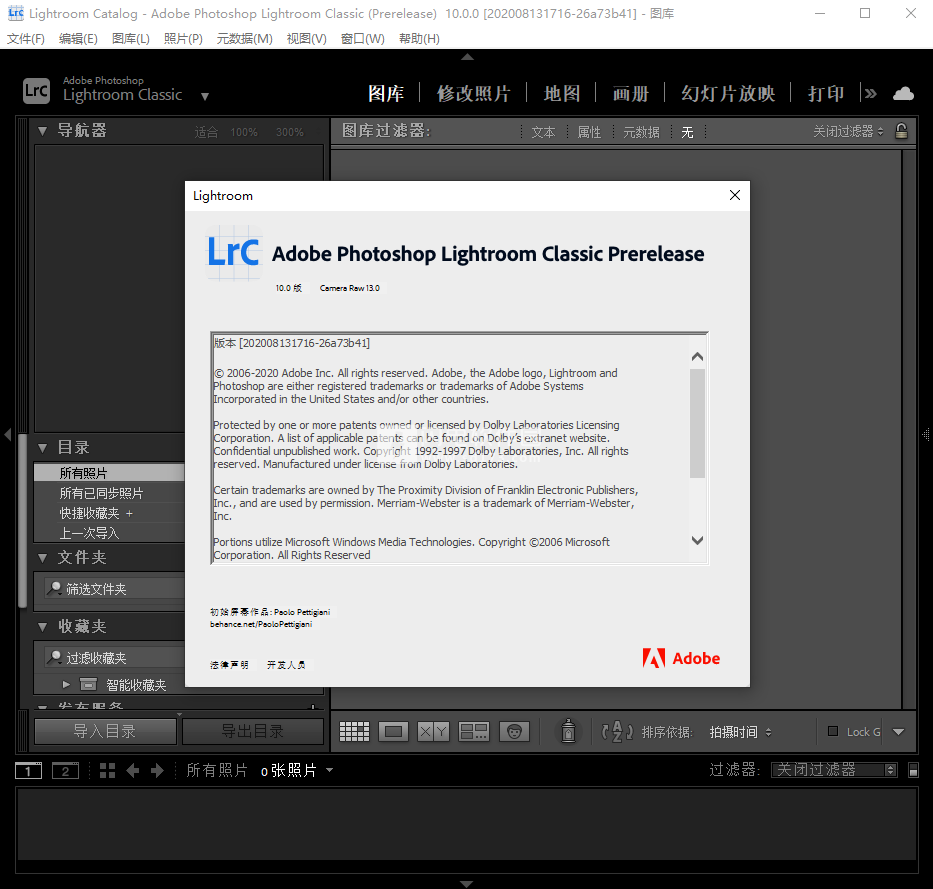This screenshot has height=889, width=933.
Task: Click the 导入目录 button
Action: 105,731
